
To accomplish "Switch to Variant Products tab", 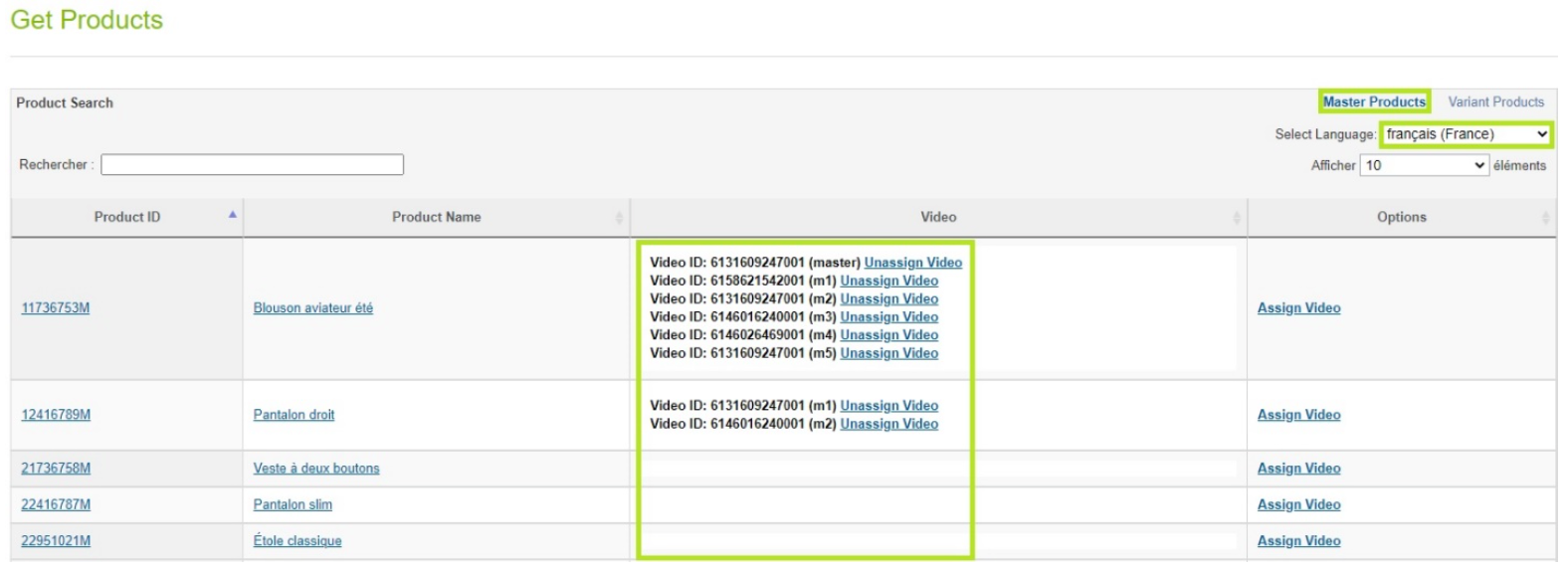I will pos(1495,101).
